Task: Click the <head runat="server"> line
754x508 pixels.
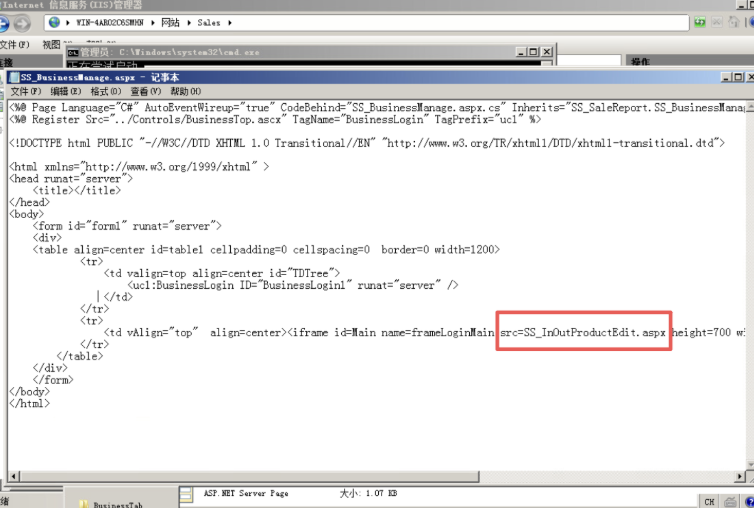Action: (x=71, y=178)
